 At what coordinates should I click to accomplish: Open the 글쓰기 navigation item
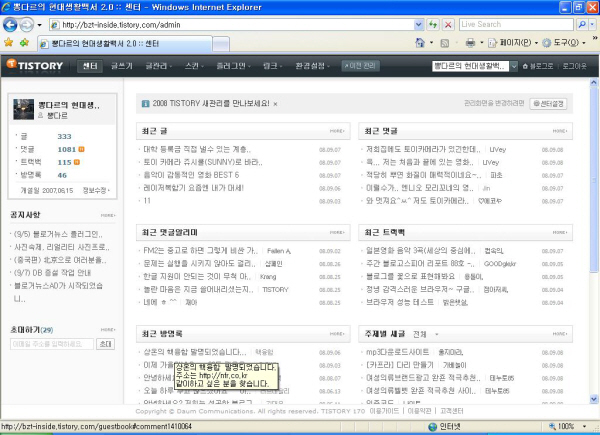[x=122, y=66]
